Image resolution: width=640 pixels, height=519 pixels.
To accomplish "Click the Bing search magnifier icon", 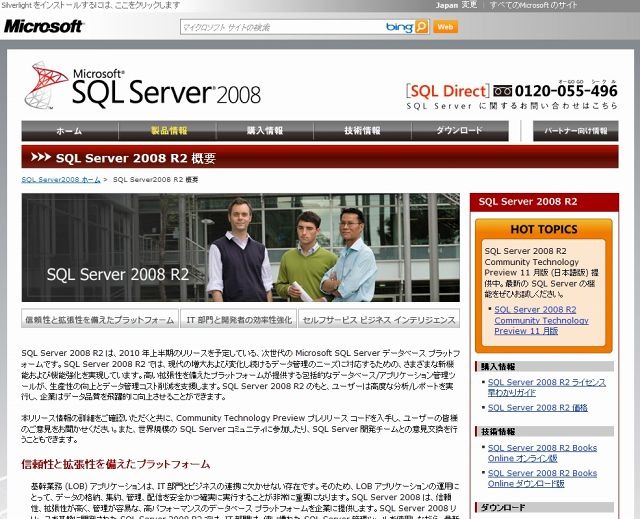I will 422,27.
